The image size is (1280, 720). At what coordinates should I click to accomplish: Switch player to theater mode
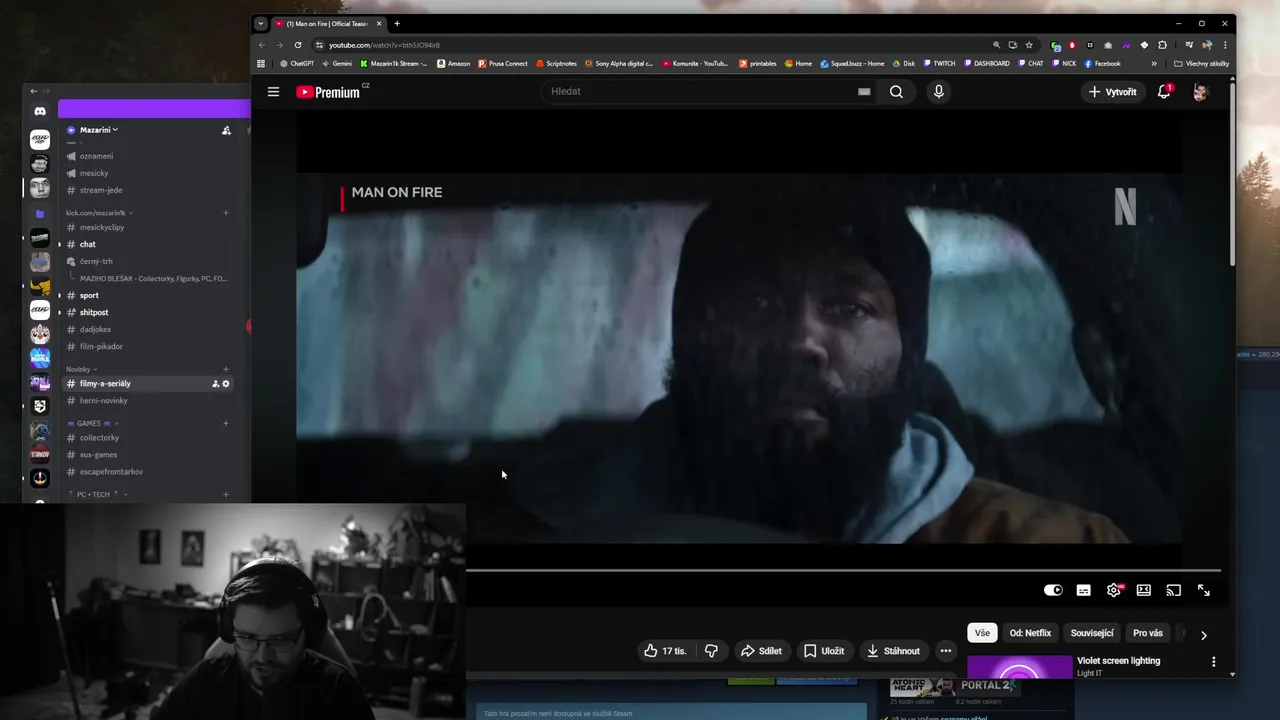tap(1144, 591)
